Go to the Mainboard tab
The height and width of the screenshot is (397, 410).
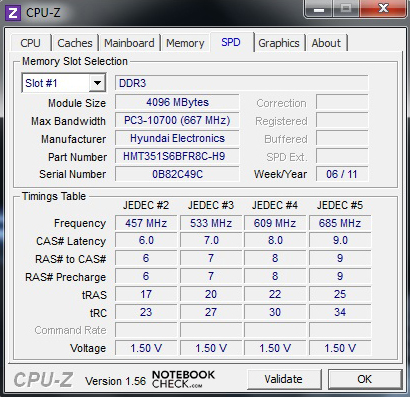pos(129,43)
